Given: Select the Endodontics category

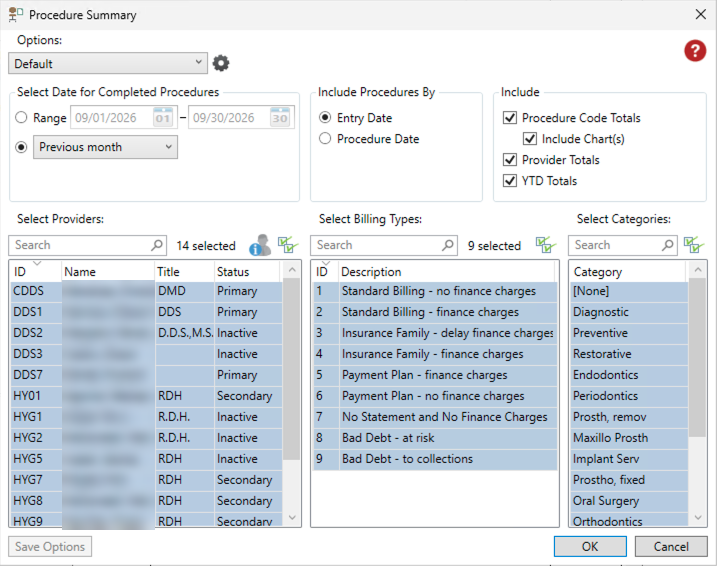Looking at the screenshot, I should click(629, 375).
